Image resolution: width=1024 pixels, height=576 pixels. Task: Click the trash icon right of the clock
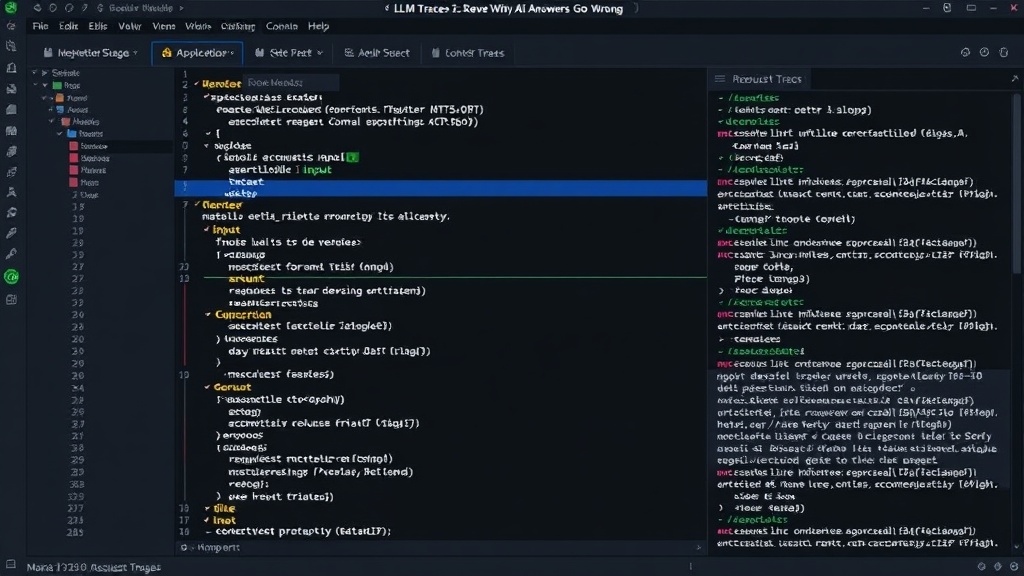click(1004, 52)
